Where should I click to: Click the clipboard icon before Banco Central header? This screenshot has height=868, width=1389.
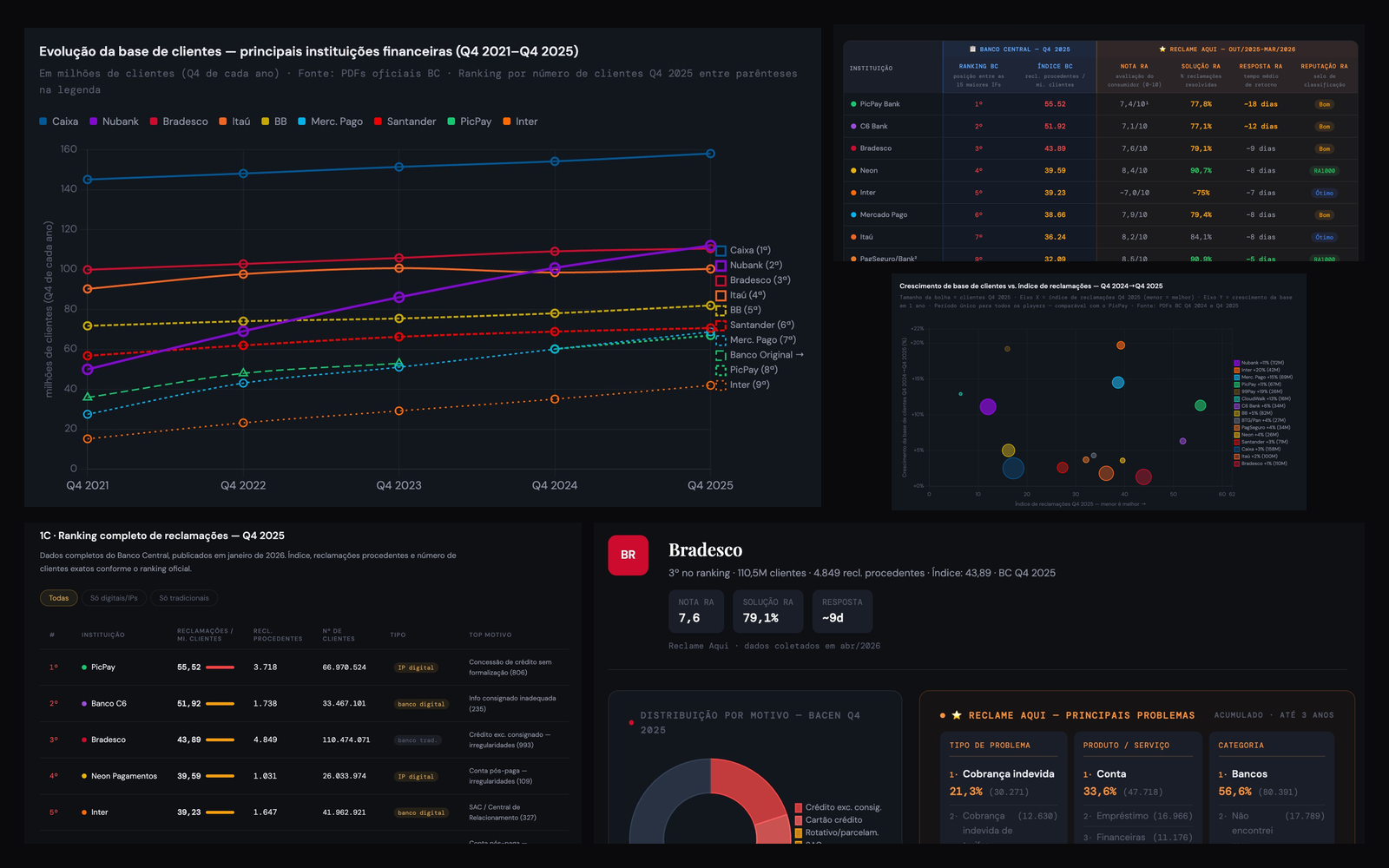[x=972, y=49]
